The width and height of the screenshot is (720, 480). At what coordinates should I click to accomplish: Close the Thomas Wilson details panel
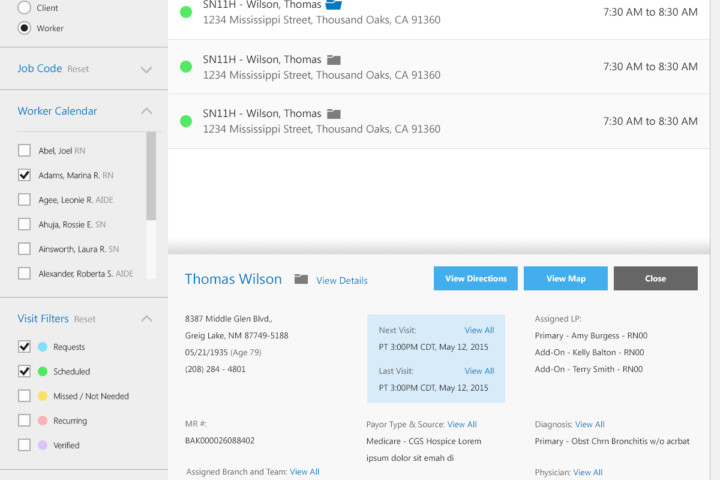pos(655,278)
